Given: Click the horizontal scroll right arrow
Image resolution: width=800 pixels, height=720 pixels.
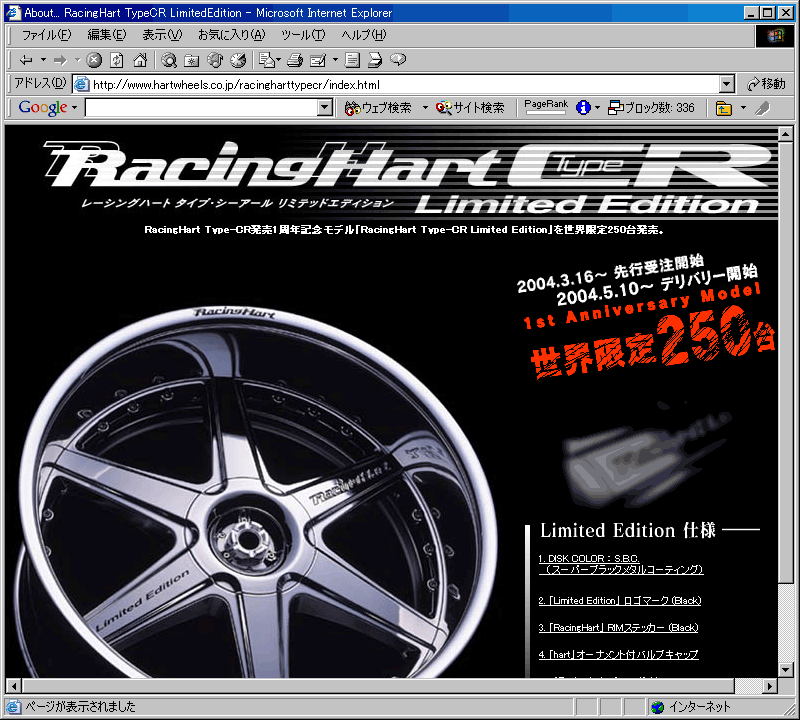Looking at the screenshot, I should tap(770, 686).
